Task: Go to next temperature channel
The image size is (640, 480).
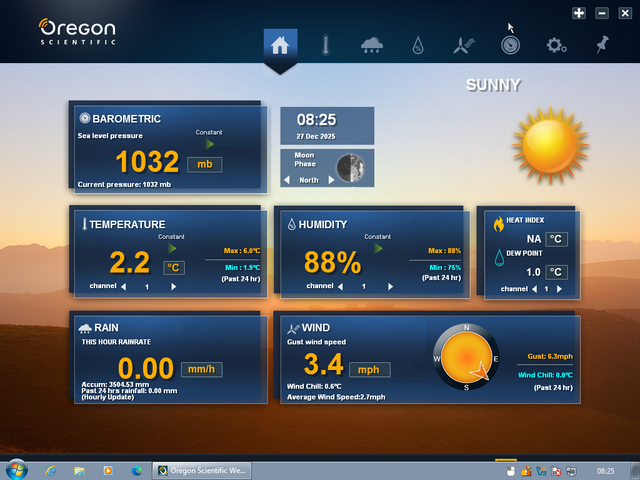Action: (x=174, y=287)
